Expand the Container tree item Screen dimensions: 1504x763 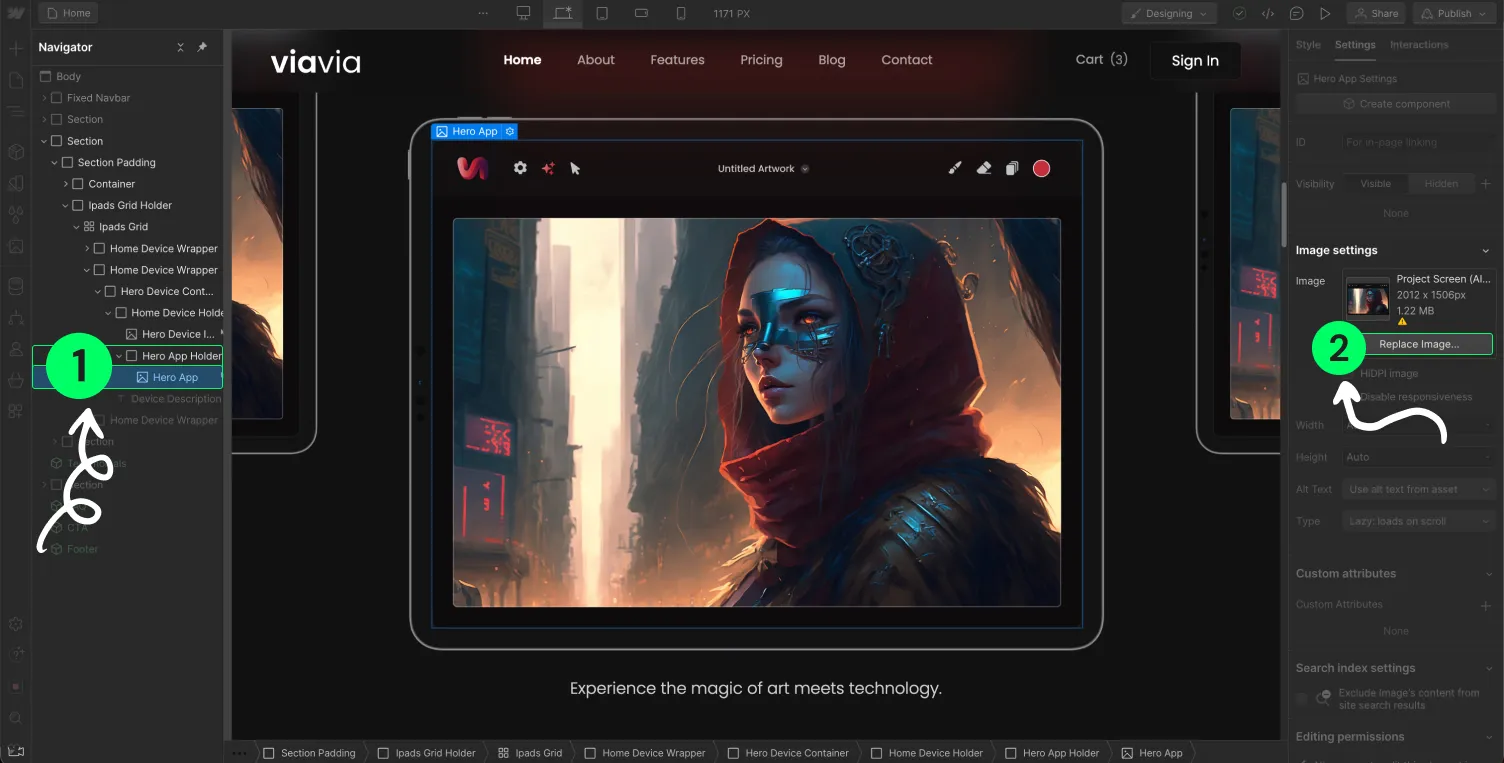click(66, 184)
